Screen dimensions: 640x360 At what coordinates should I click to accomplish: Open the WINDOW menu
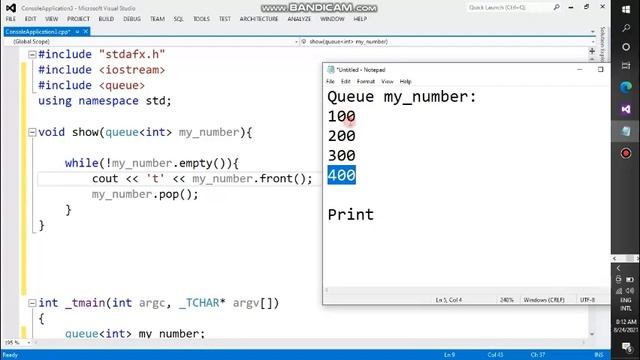pos(332,19)
